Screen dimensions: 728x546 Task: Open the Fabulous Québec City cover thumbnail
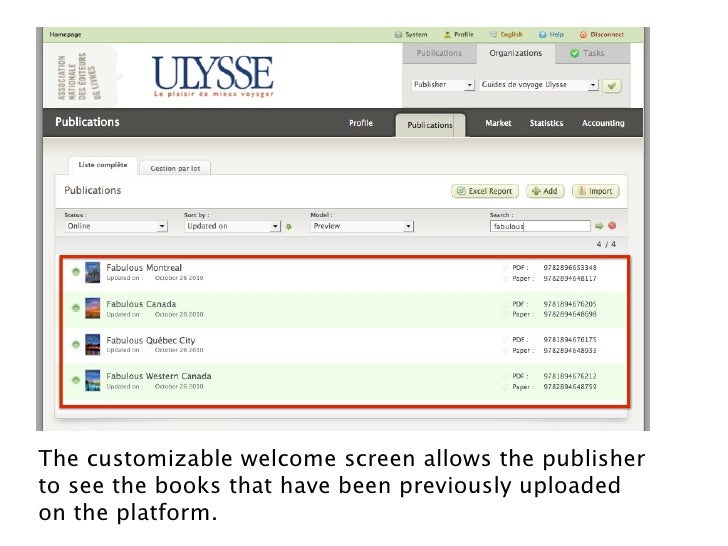(x=92, y=344)
